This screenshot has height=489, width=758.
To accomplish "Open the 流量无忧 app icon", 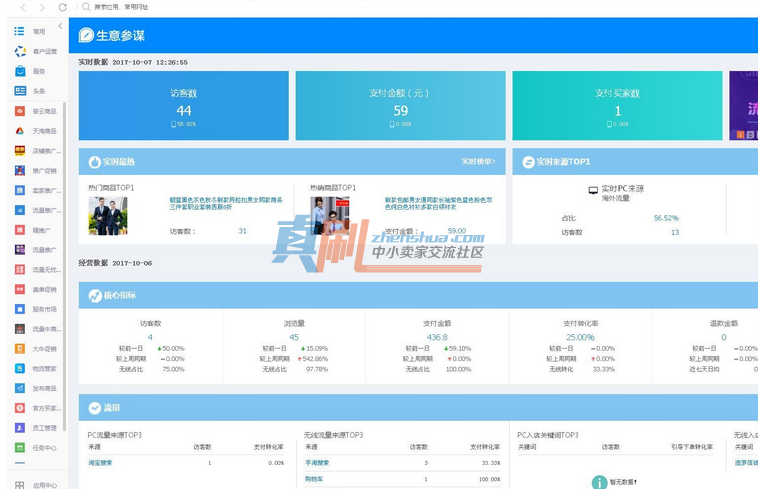I will tap(20, 269).
